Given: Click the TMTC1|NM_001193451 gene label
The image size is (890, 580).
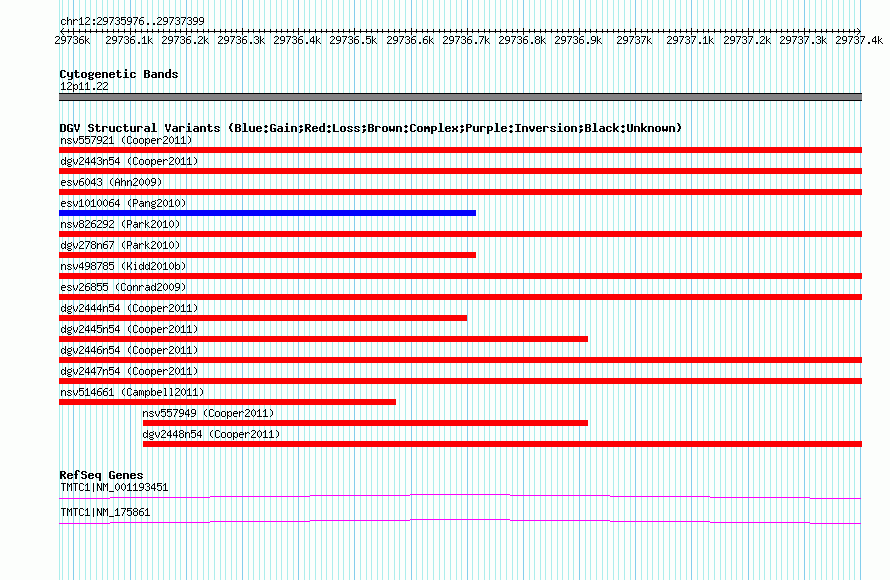Looking at the screenshot, I should point(114,487).
